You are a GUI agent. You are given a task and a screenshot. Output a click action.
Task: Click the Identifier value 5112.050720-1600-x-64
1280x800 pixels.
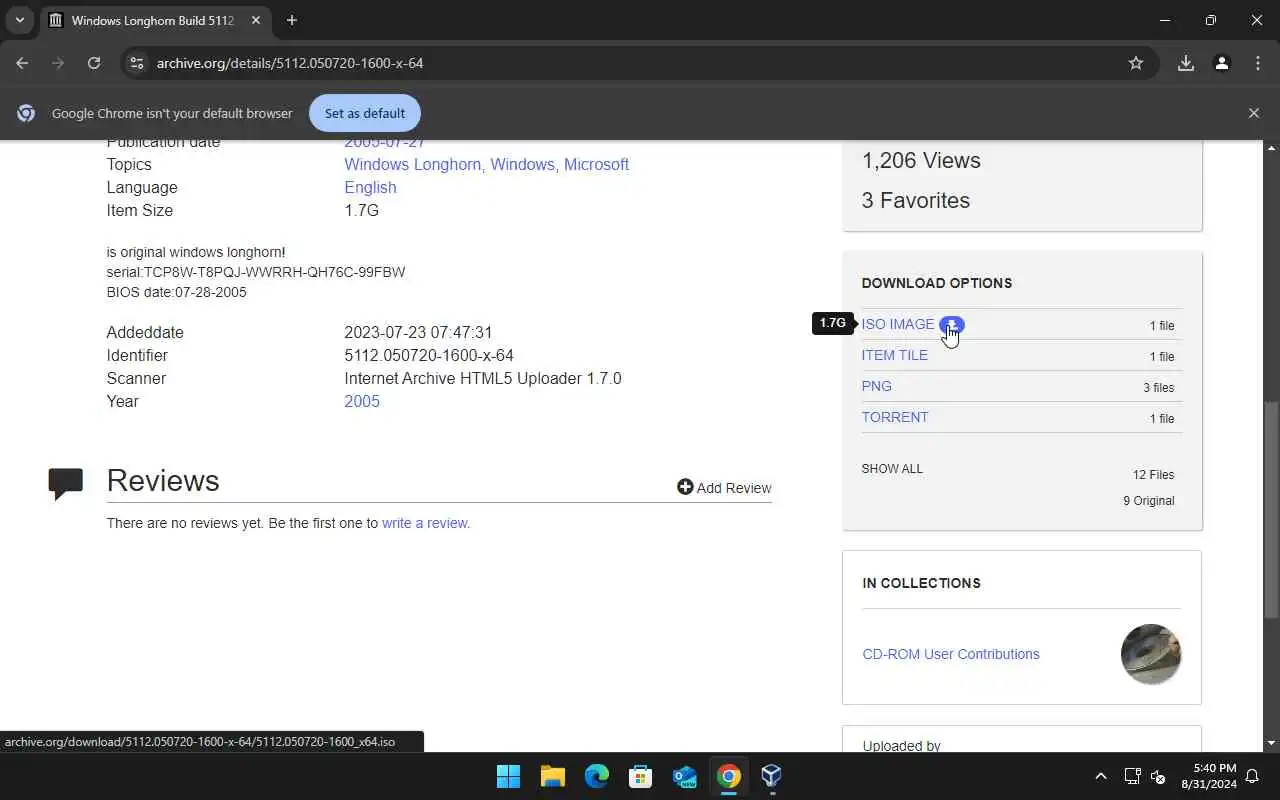[x=429, y=355]
